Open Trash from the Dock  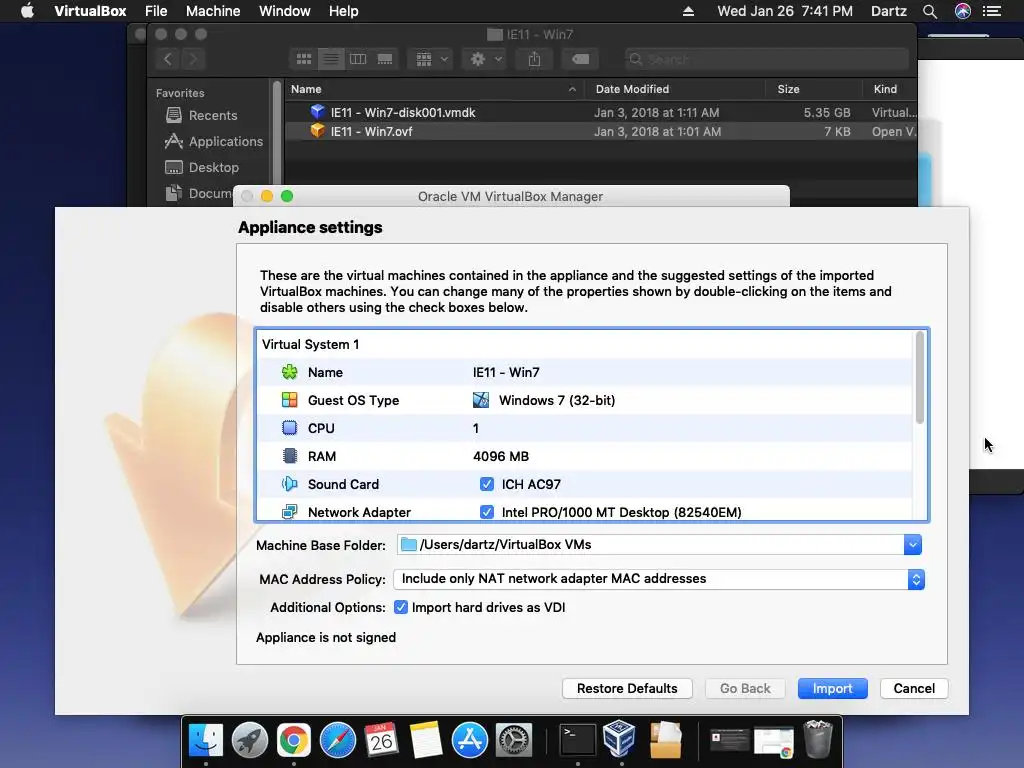818,739
